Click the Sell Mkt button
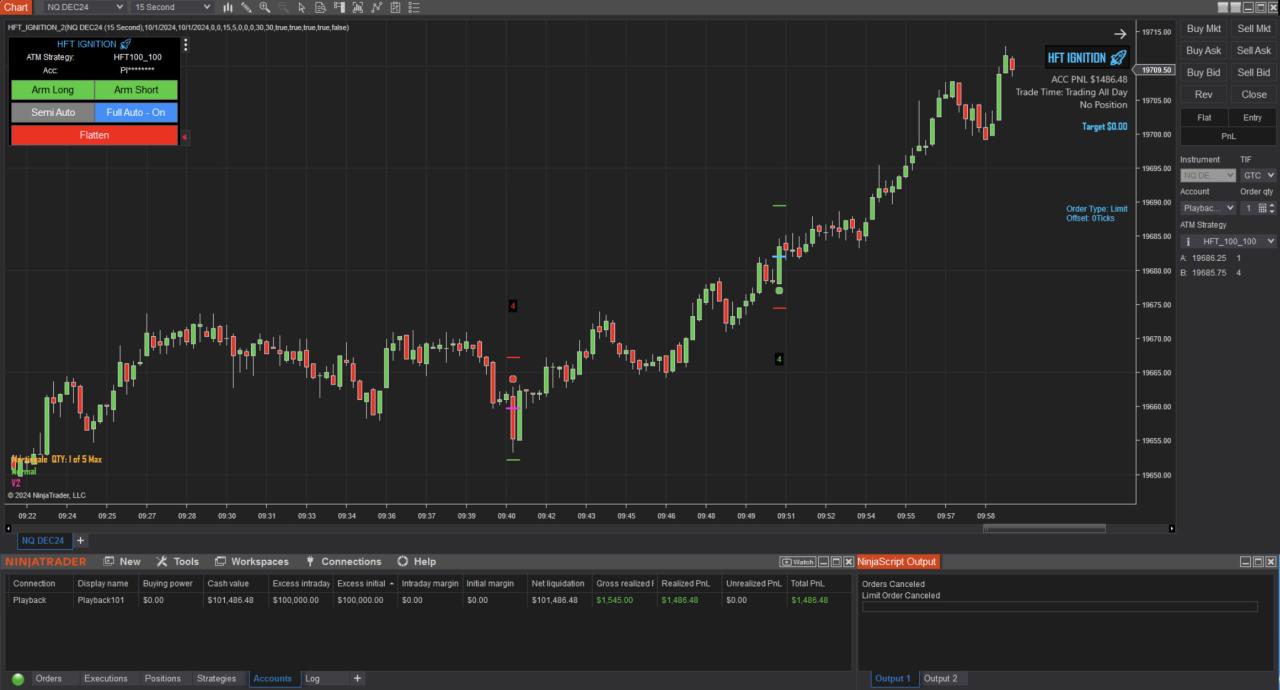This screenshot has height=690, width=1280. 1254,29
